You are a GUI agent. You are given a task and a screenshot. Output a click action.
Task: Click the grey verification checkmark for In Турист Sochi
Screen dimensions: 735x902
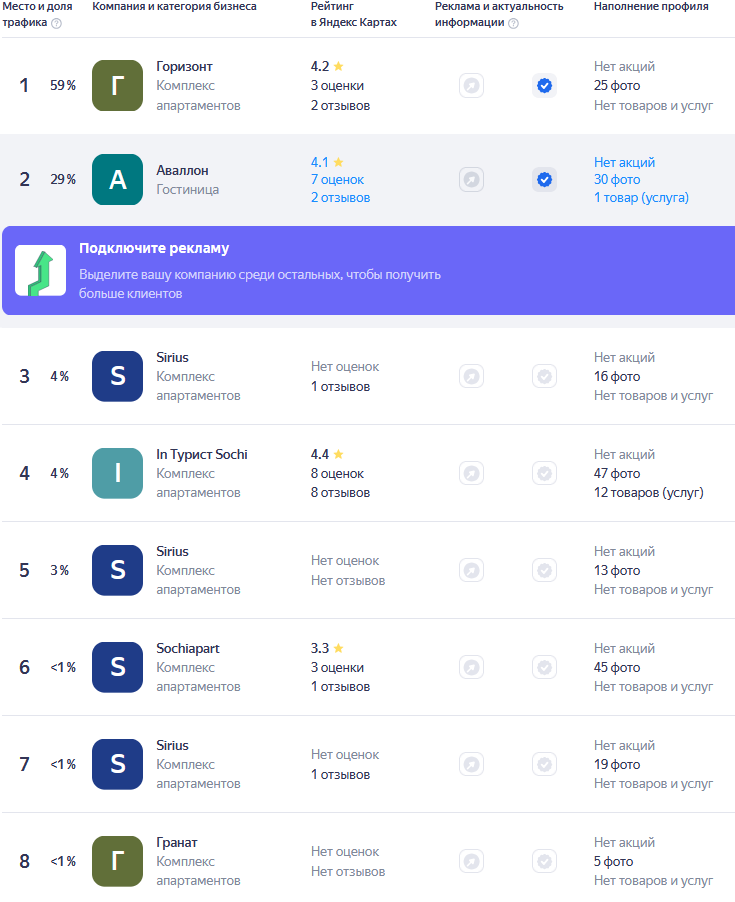[x=544, y=473]
